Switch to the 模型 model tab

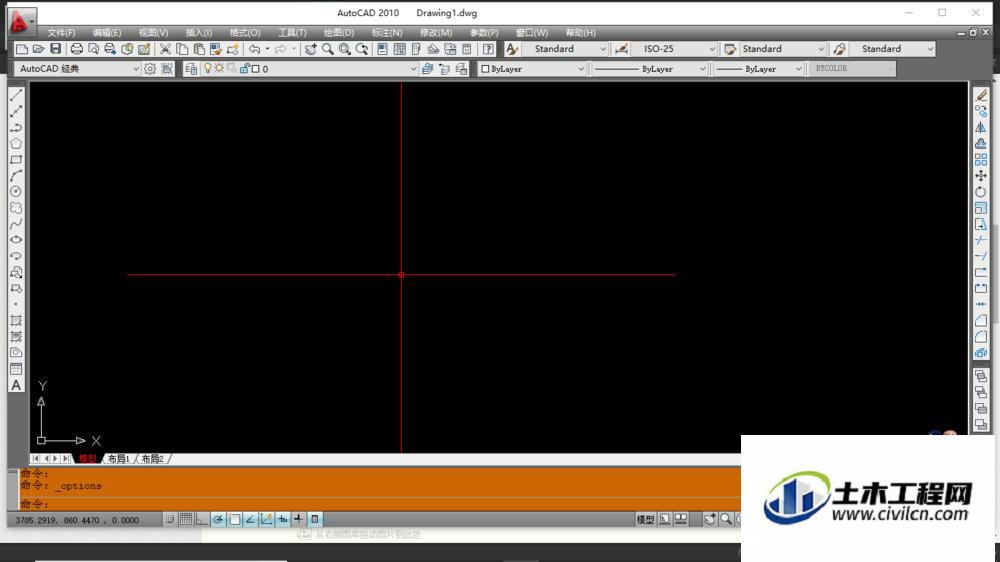coord(87,459)
